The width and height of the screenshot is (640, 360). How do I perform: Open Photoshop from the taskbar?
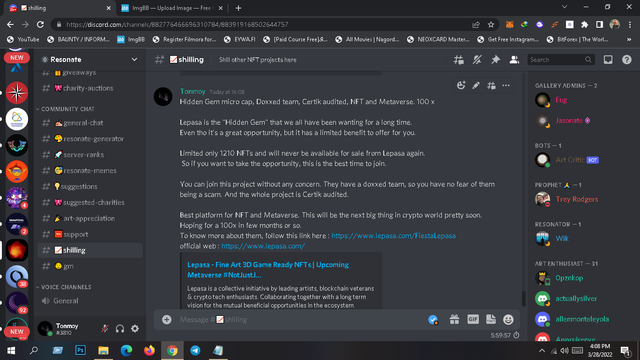click(80, 350)
